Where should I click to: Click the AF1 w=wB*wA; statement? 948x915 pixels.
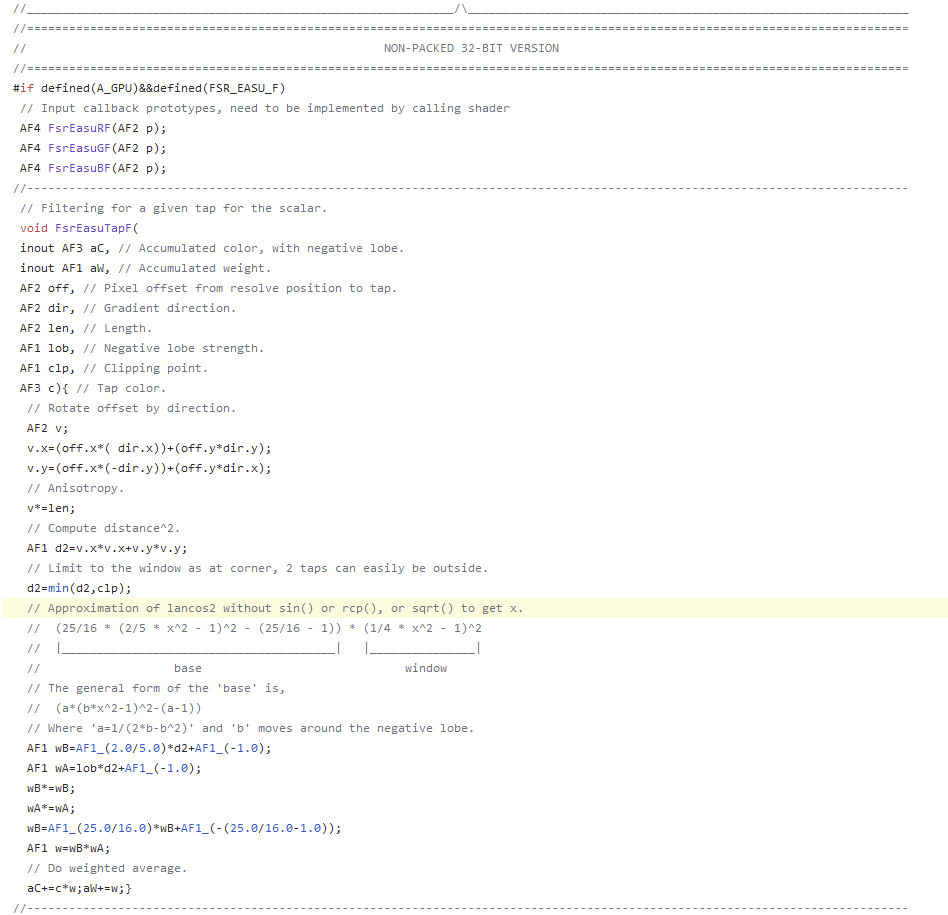[68, 848]
